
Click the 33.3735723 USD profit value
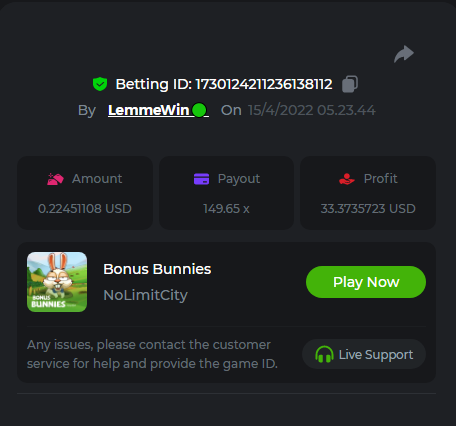point(368,209)
